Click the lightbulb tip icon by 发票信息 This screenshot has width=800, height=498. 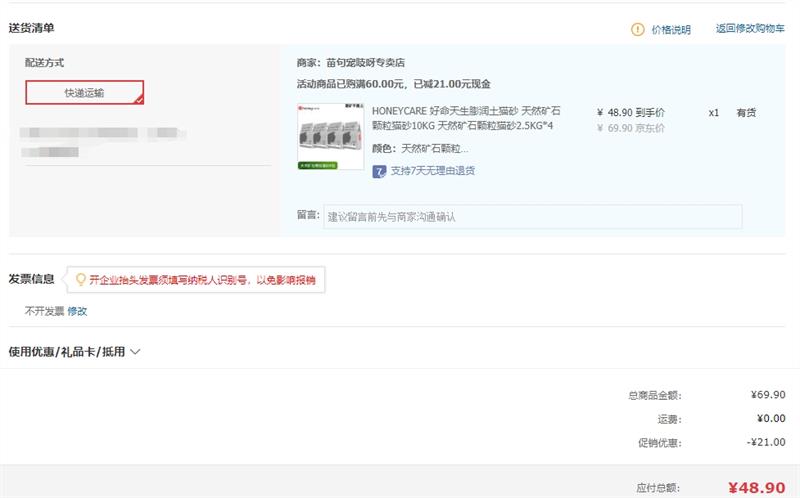pos(80,280)
